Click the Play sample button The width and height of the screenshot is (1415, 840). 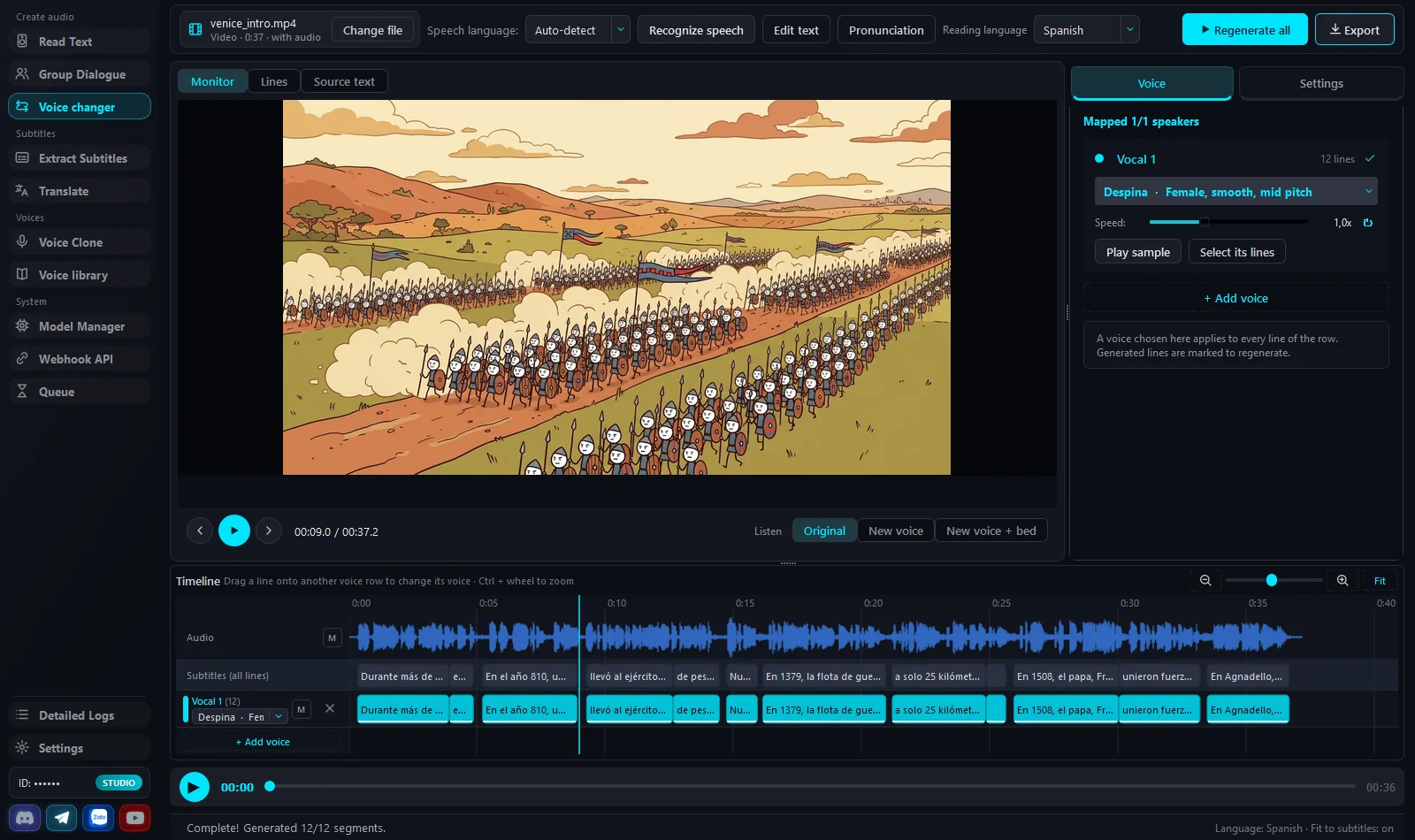point(1138,252)
